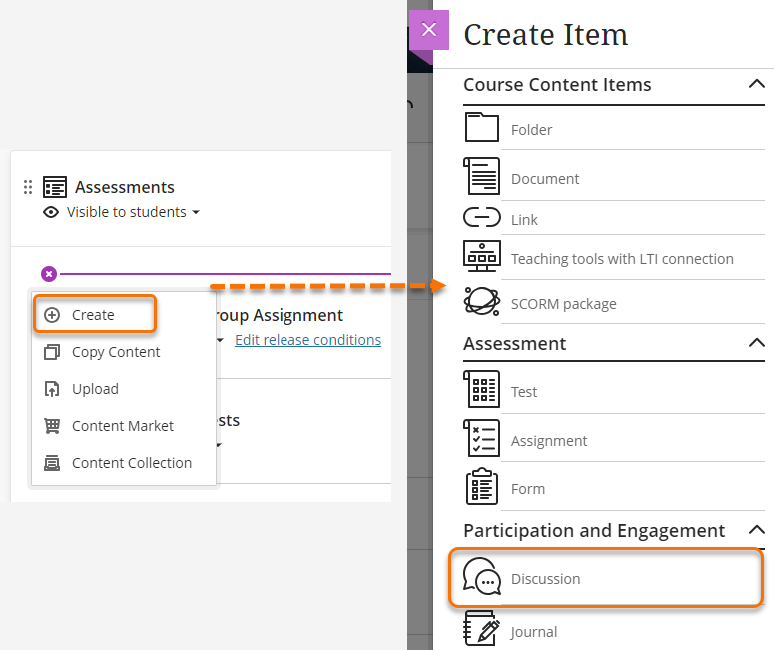Image resolution: width=774 pixels, height=650 pixels.
Task: Select the Document icon in Create Item
Action: [481, 176]
